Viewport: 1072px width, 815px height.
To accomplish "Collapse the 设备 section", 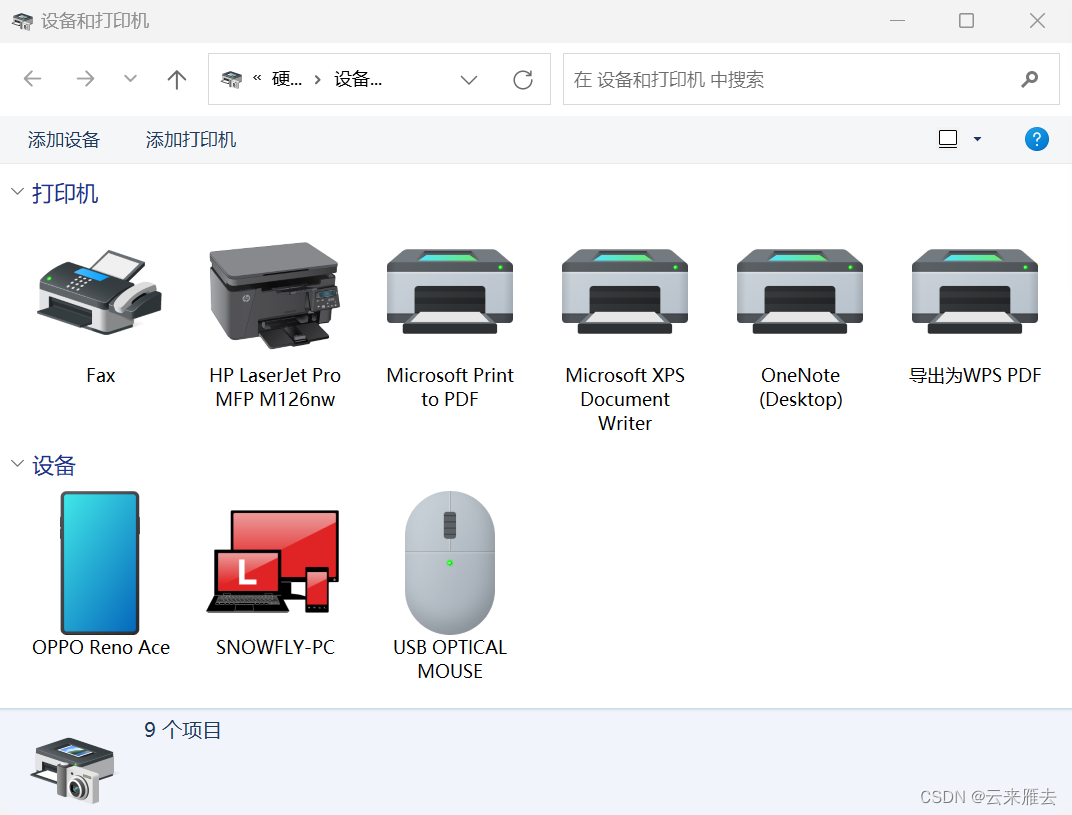I will click(x=16, y=464).
